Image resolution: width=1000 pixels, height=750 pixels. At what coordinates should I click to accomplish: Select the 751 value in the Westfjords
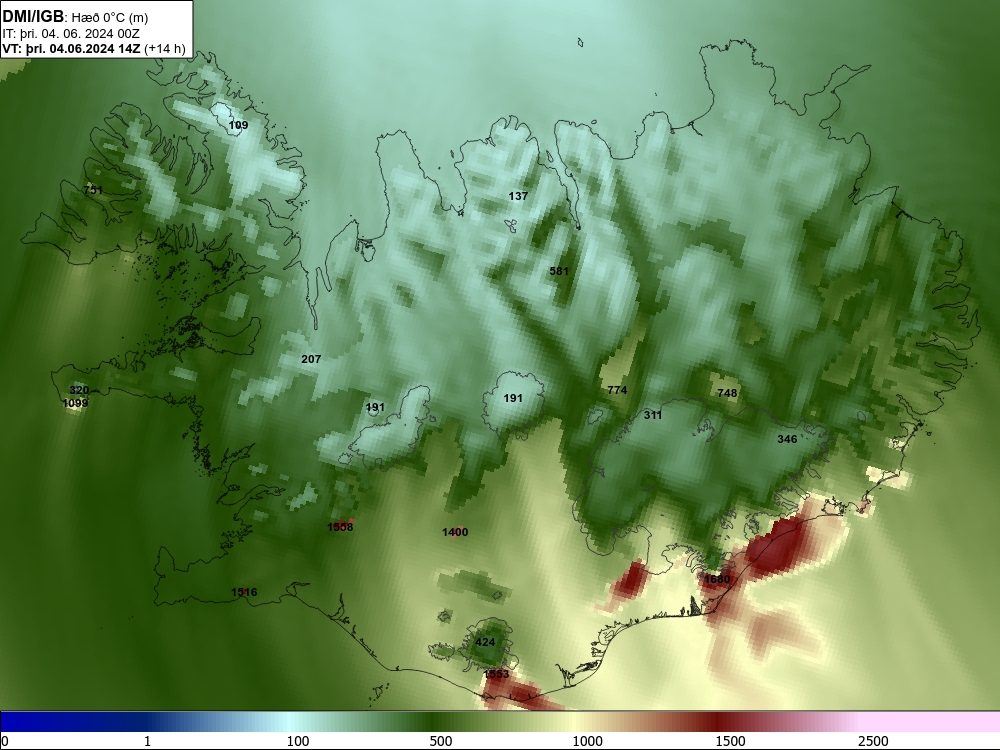[93, 189]
